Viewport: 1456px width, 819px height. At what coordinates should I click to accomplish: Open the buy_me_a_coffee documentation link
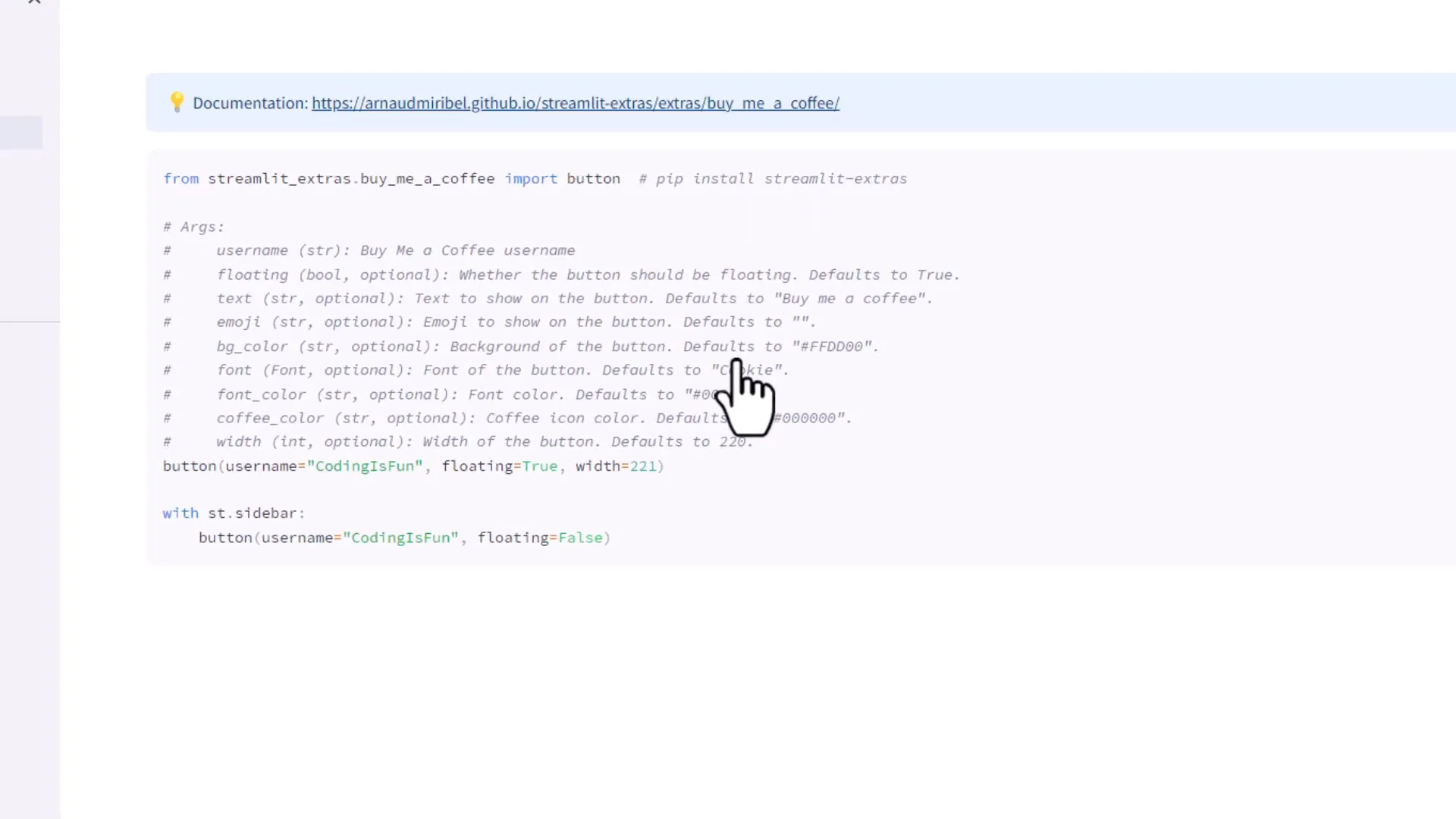pos(575,103)
